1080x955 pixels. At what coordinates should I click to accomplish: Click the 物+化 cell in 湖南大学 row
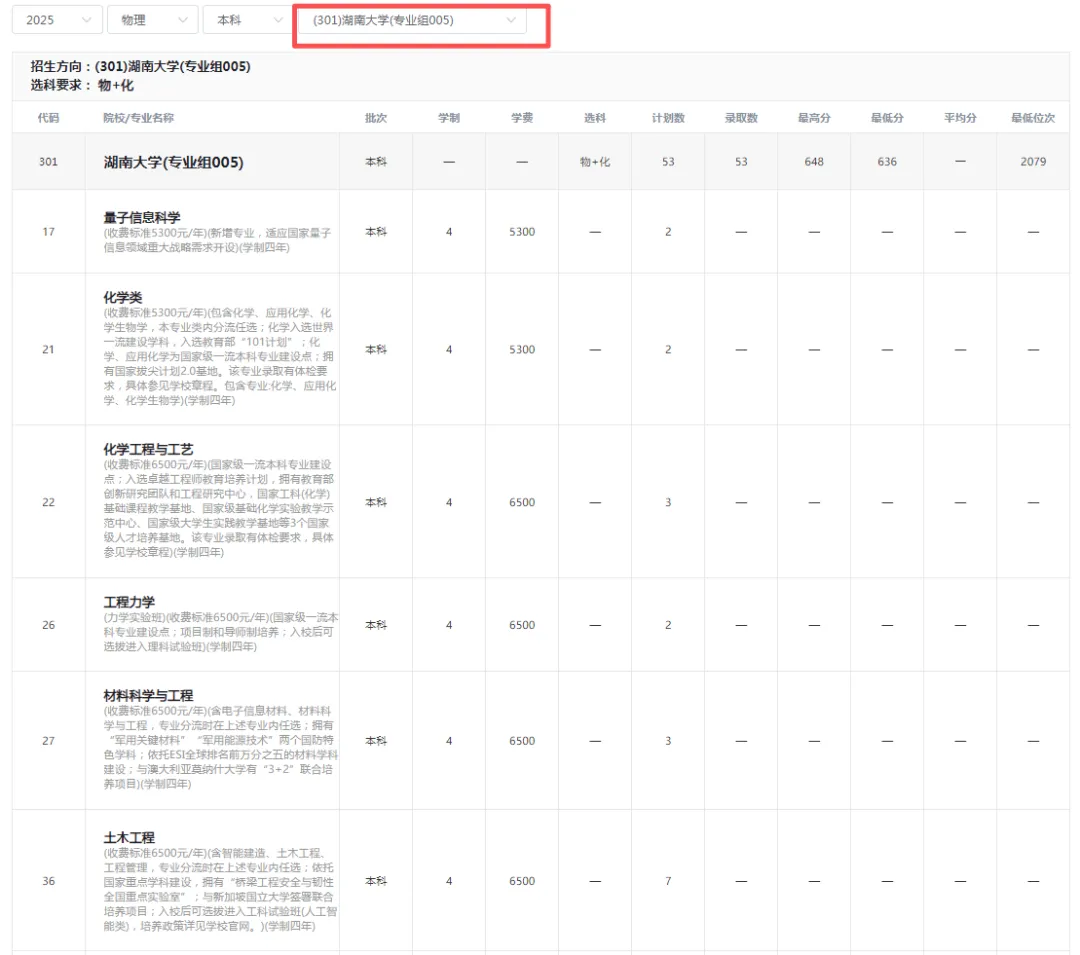(595, 162)
